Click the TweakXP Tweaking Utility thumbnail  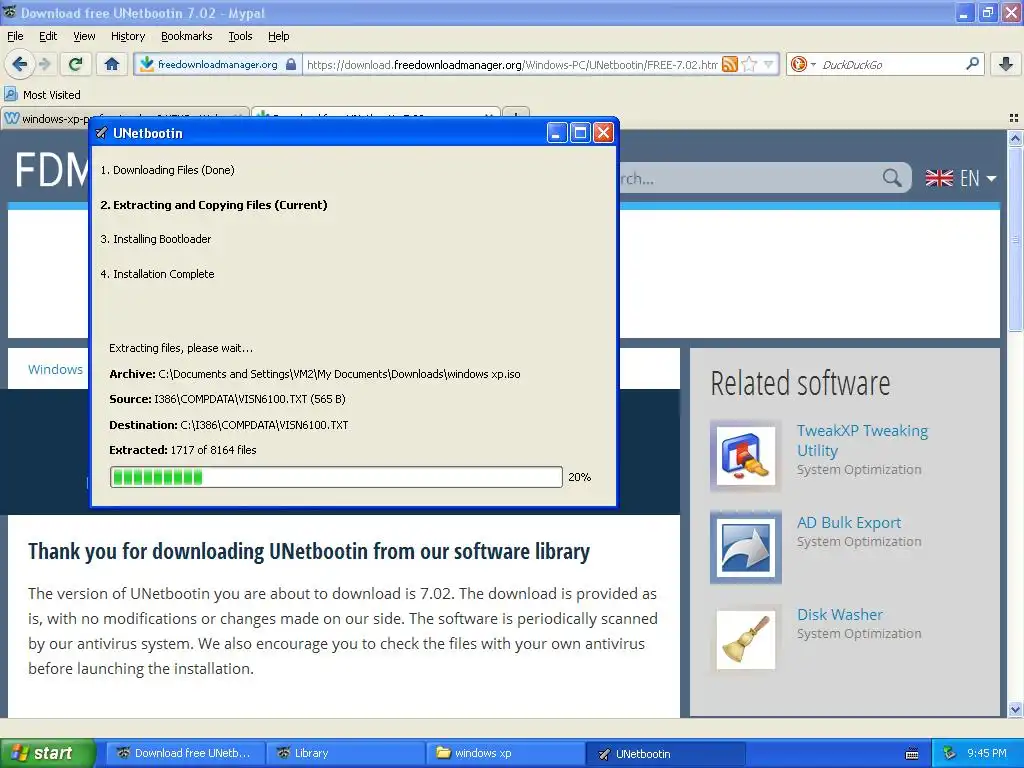point(746,456)
